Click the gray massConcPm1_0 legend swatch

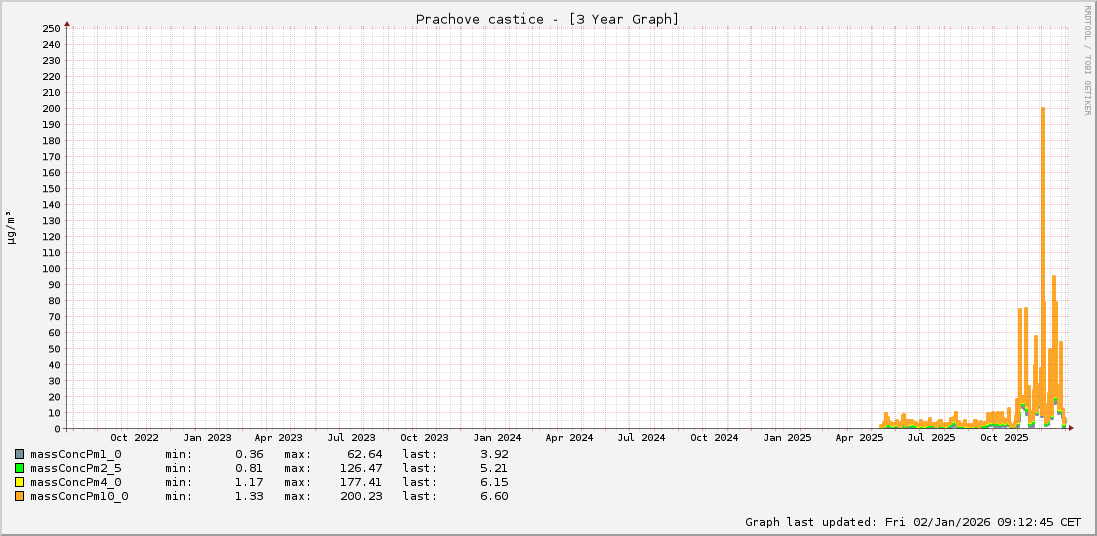coord(19,454)
